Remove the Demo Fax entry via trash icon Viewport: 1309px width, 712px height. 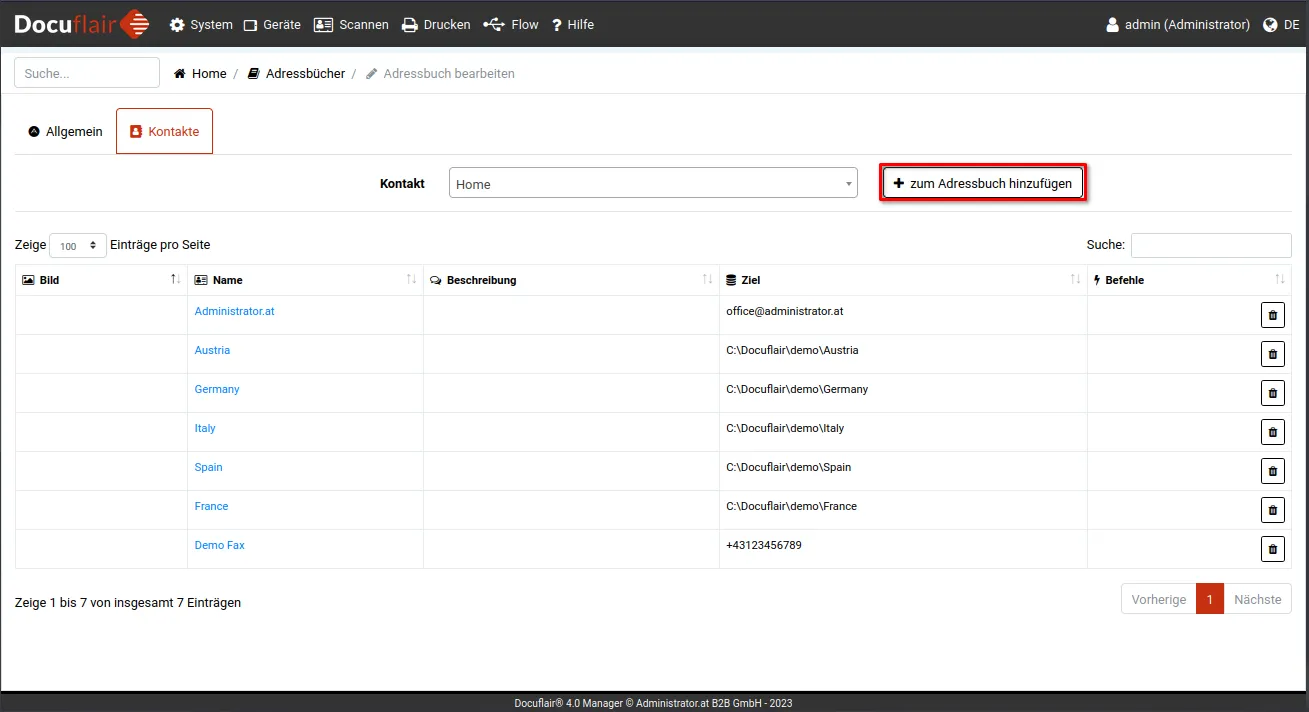click(1272, 549)
